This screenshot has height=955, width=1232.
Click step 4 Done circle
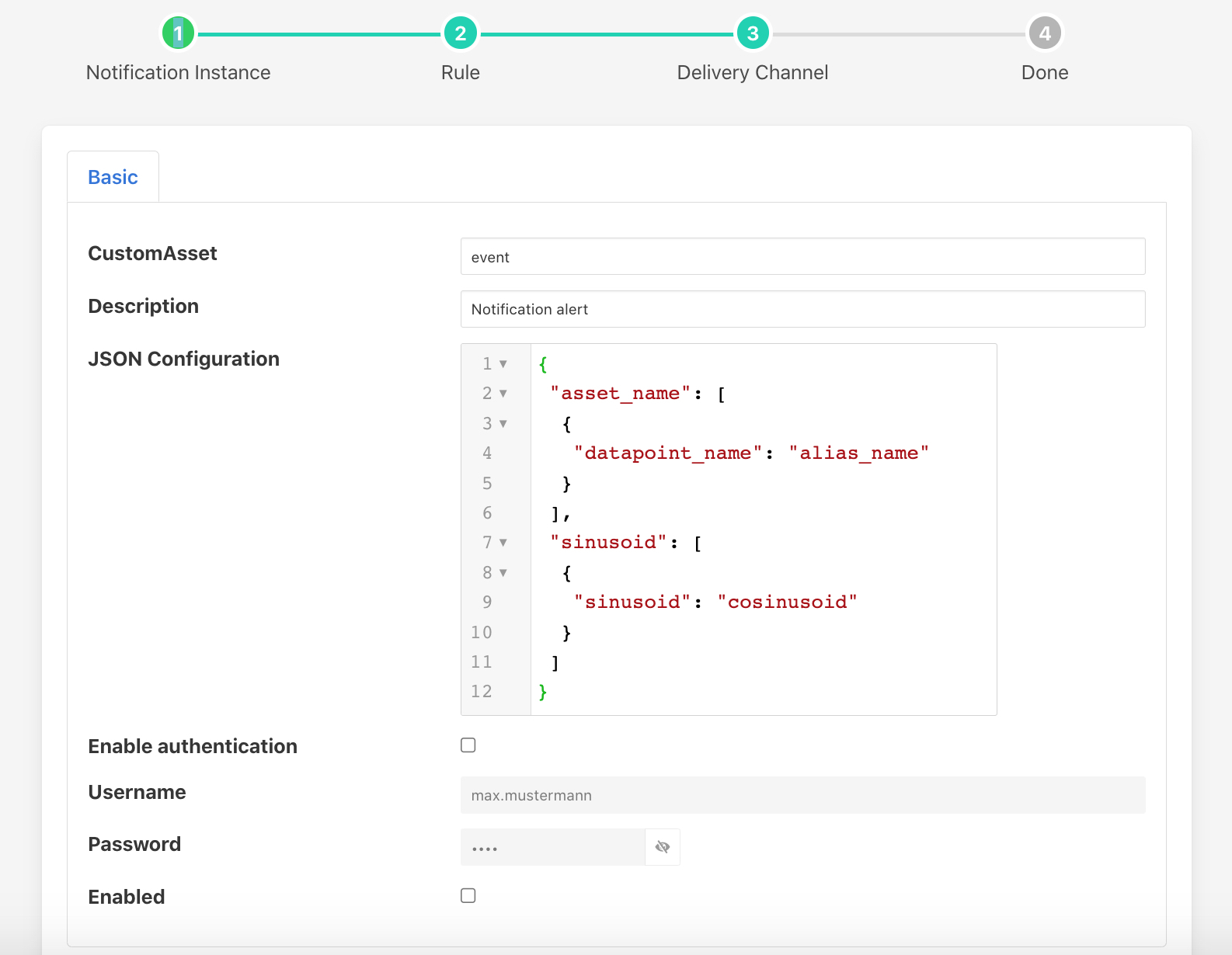[1045, 33]
